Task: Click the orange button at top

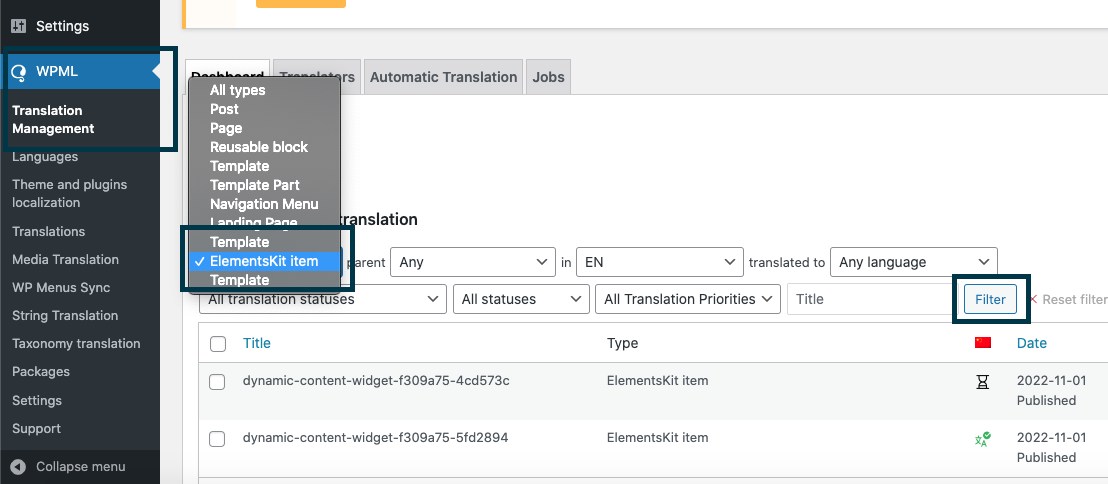Action: pyautogui.click(x=300, y=4)
